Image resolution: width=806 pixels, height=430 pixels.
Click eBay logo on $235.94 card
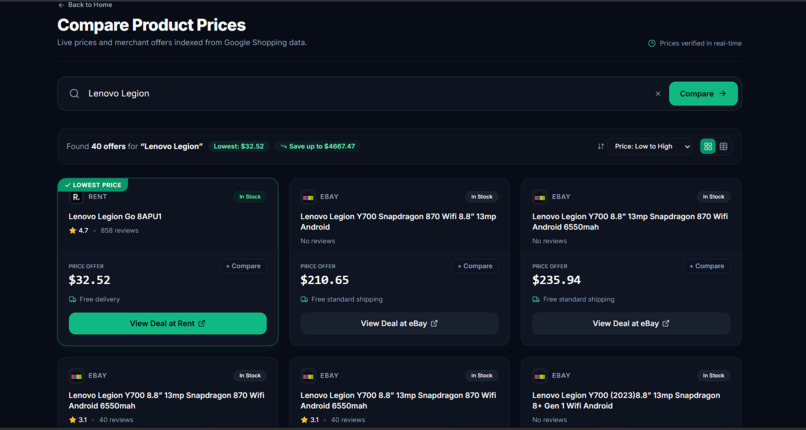(539, 197)
